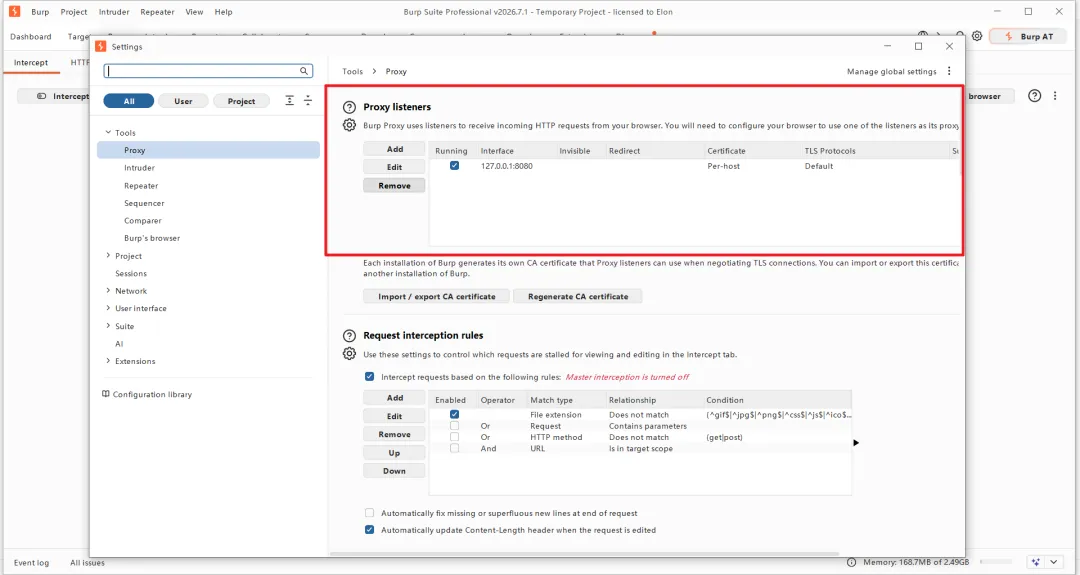The height and width of the screenshot is (575, 1080).
Task: Open the Intruder menu in menu bar
Action: click(114, 12)
